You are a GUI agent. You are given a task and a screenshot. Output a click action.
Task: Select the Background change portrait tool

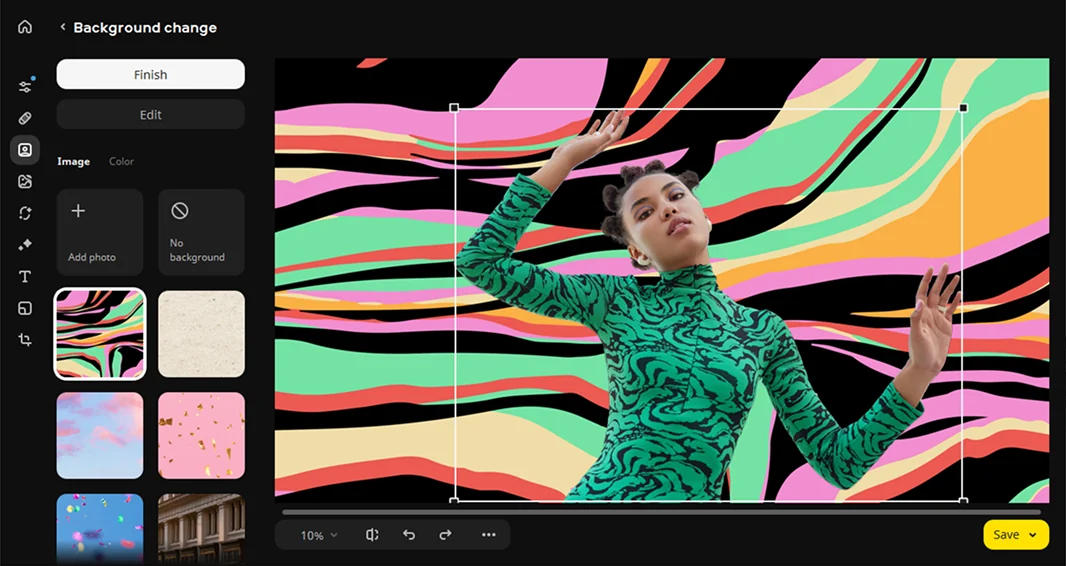coord(25,150)
